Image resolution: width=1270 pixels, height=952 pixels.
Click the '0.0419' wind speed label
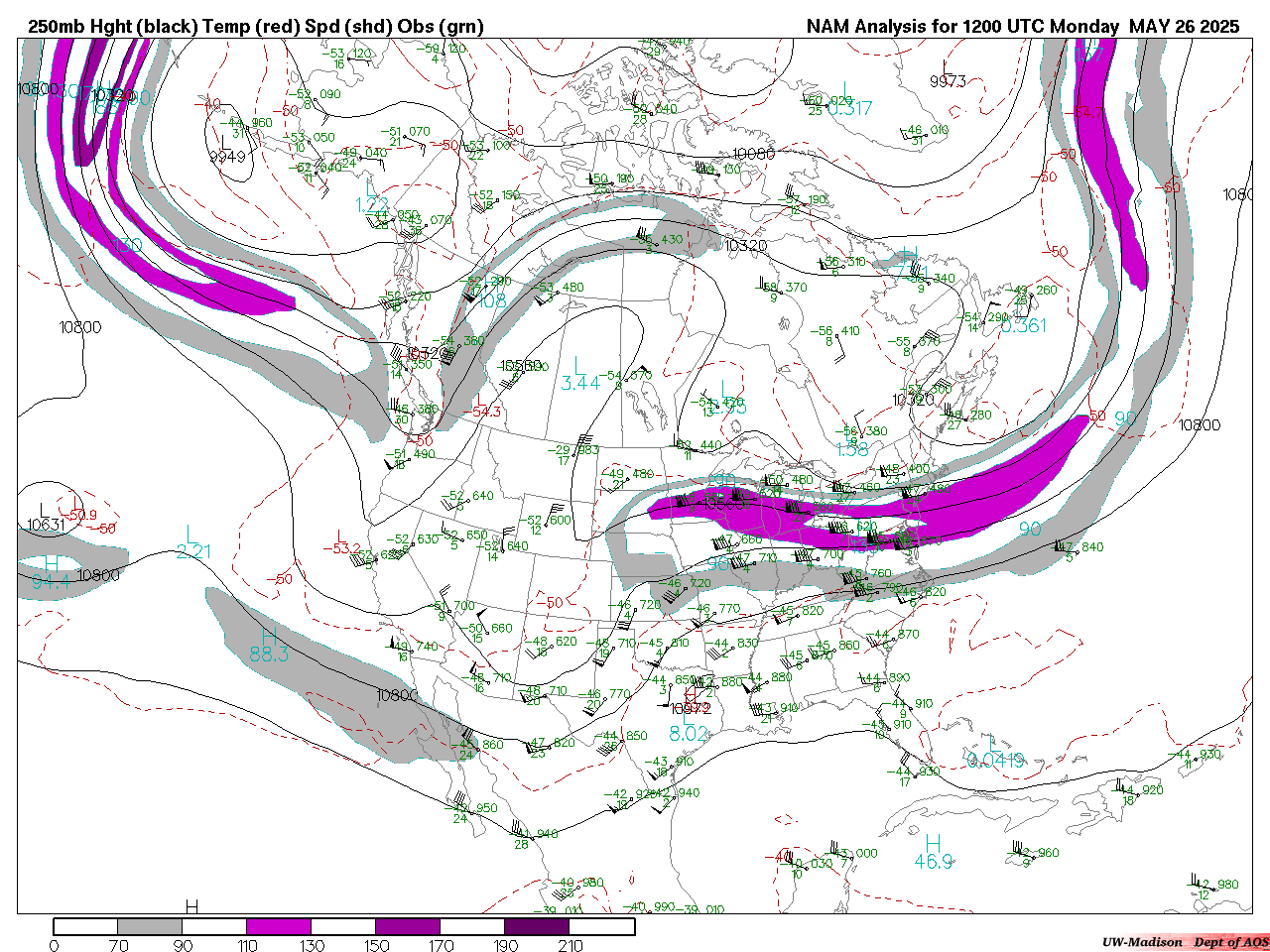pos(996,761)
